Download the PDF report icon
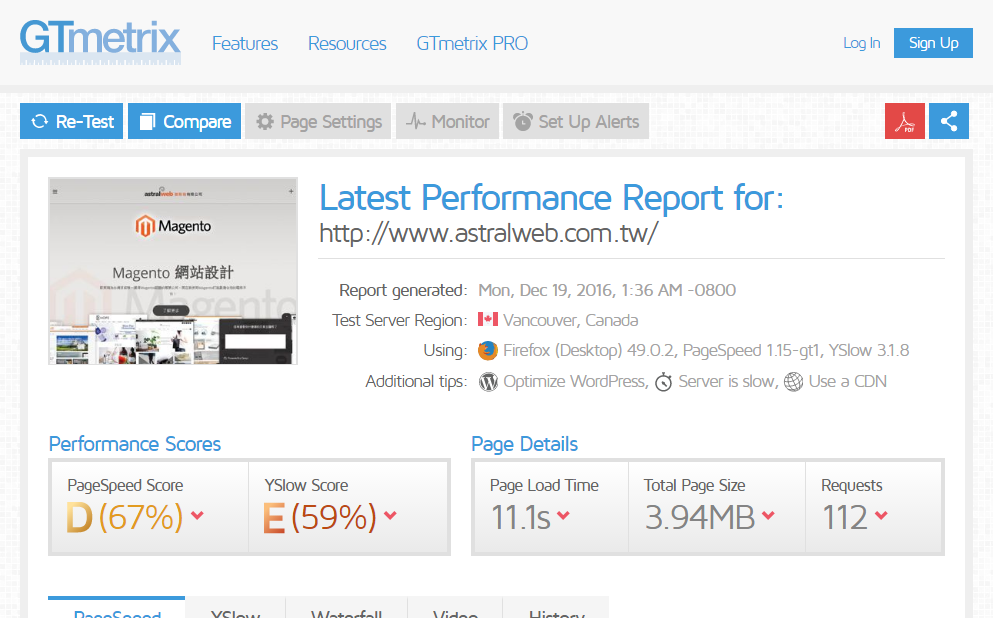 [x=904, y=121]
